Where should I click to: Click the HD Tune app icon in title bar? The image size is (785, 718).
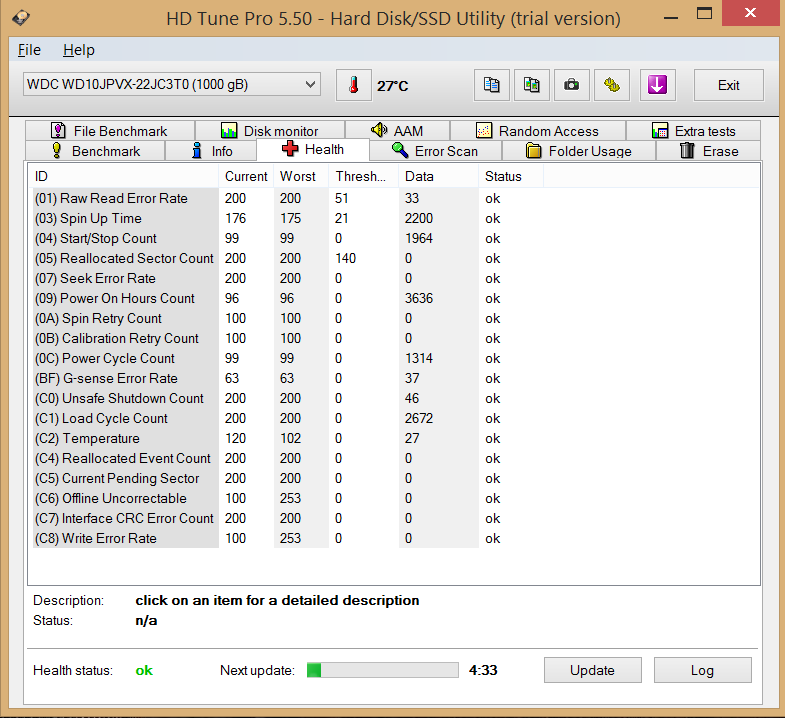pyautogui.click(x=21, y=18)
